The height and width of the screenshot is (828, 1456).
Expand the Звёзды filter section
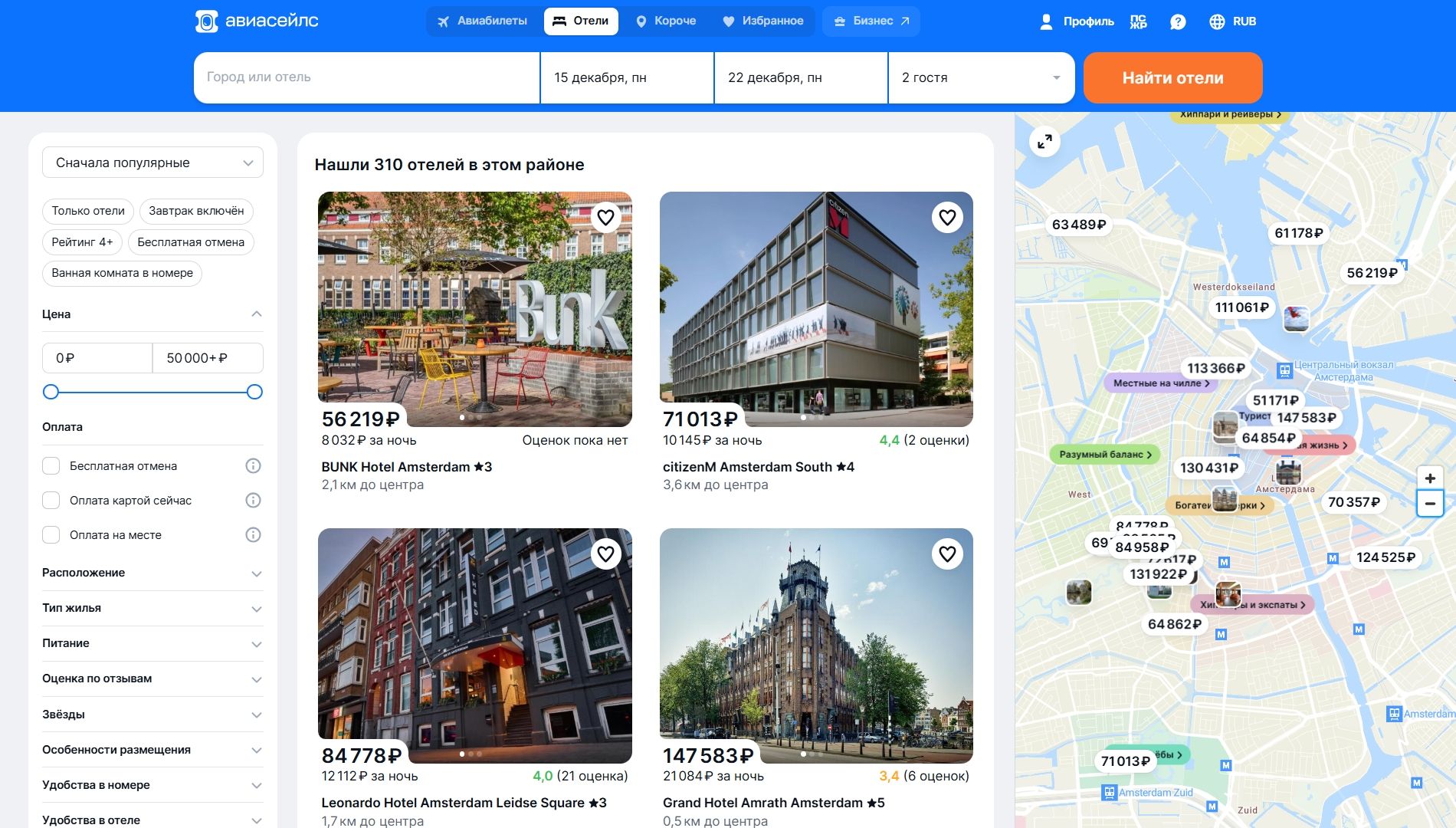tap(152, 715)
